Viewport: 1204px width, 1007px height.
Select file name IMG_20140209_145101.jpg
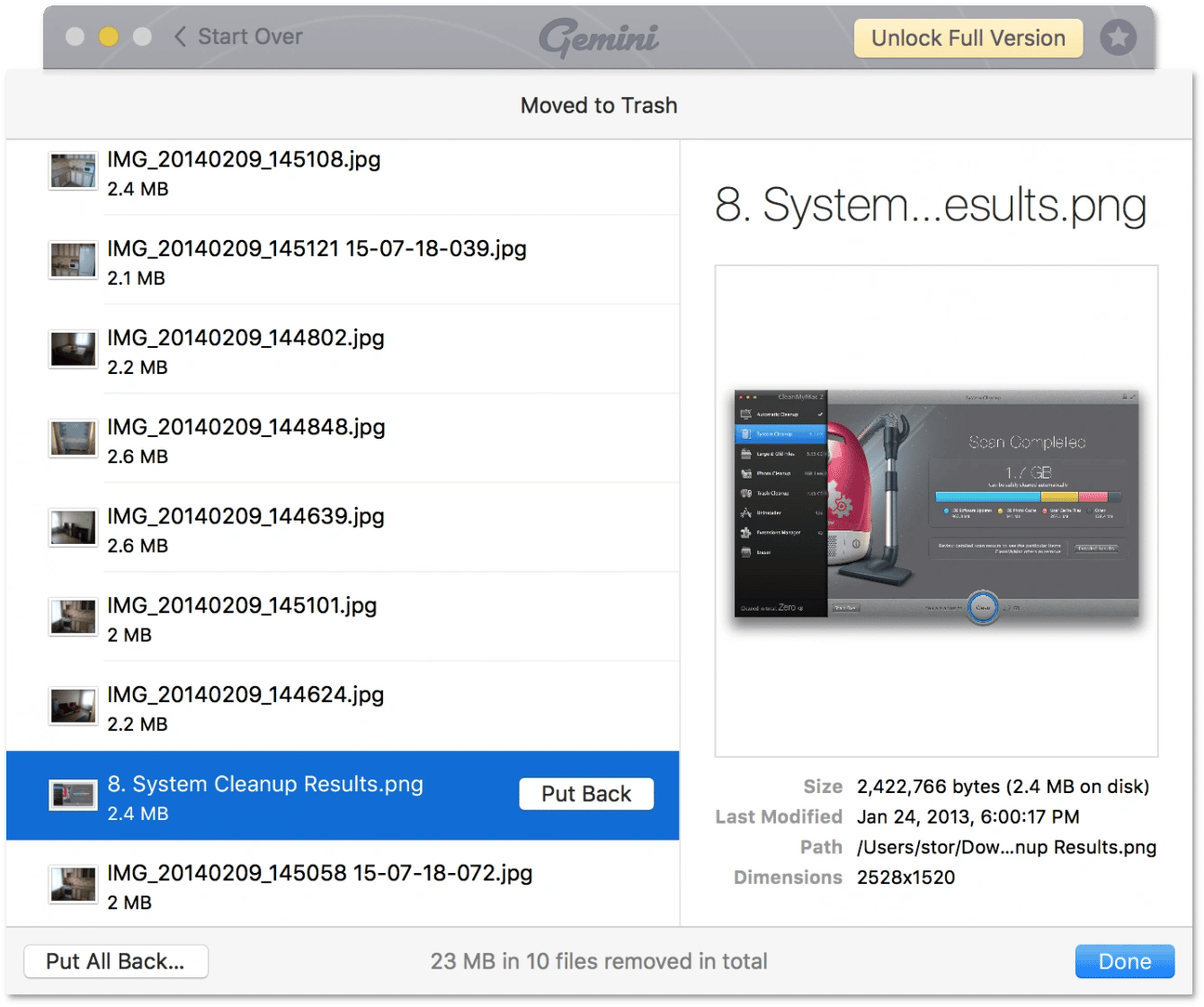coord(242,605)
